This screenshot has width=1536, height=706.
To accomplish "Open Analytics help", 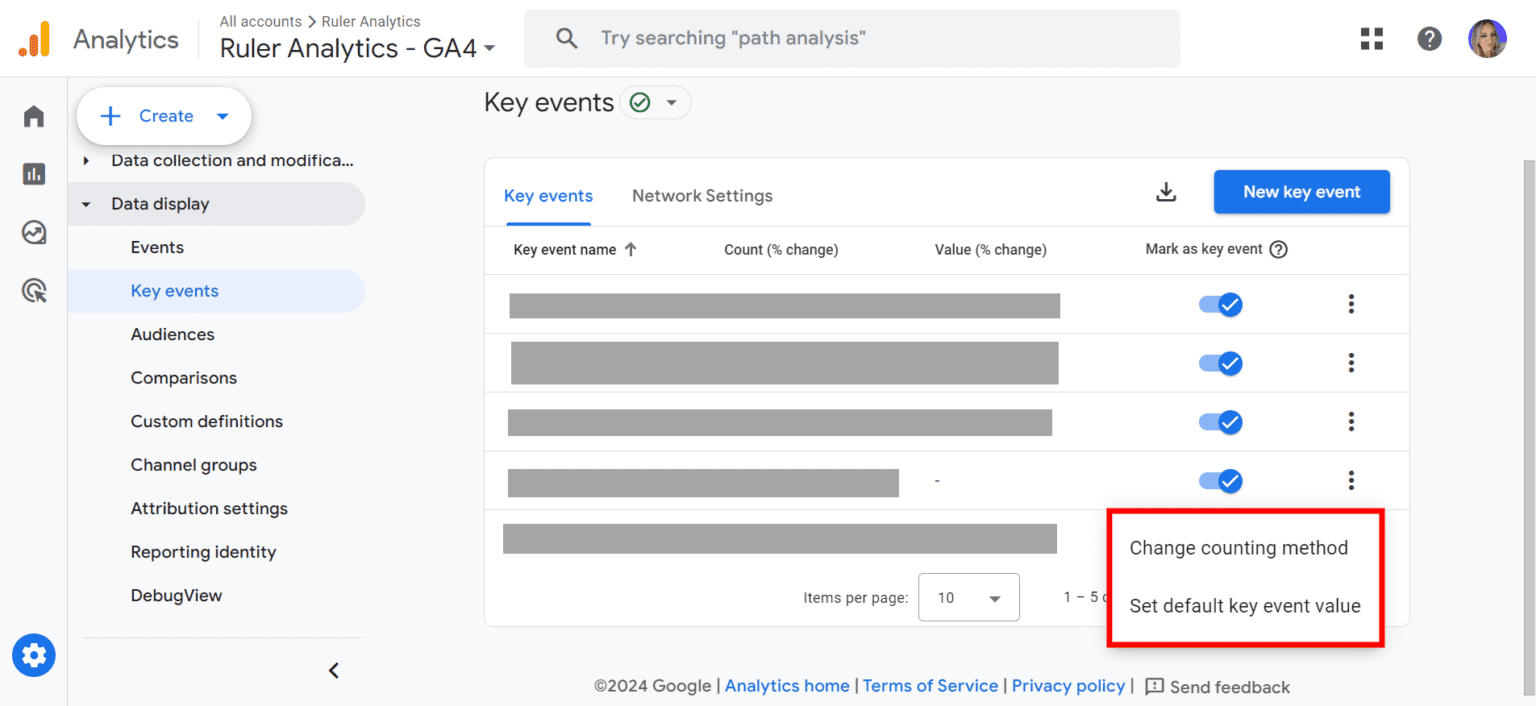I will click(1429, 38).
